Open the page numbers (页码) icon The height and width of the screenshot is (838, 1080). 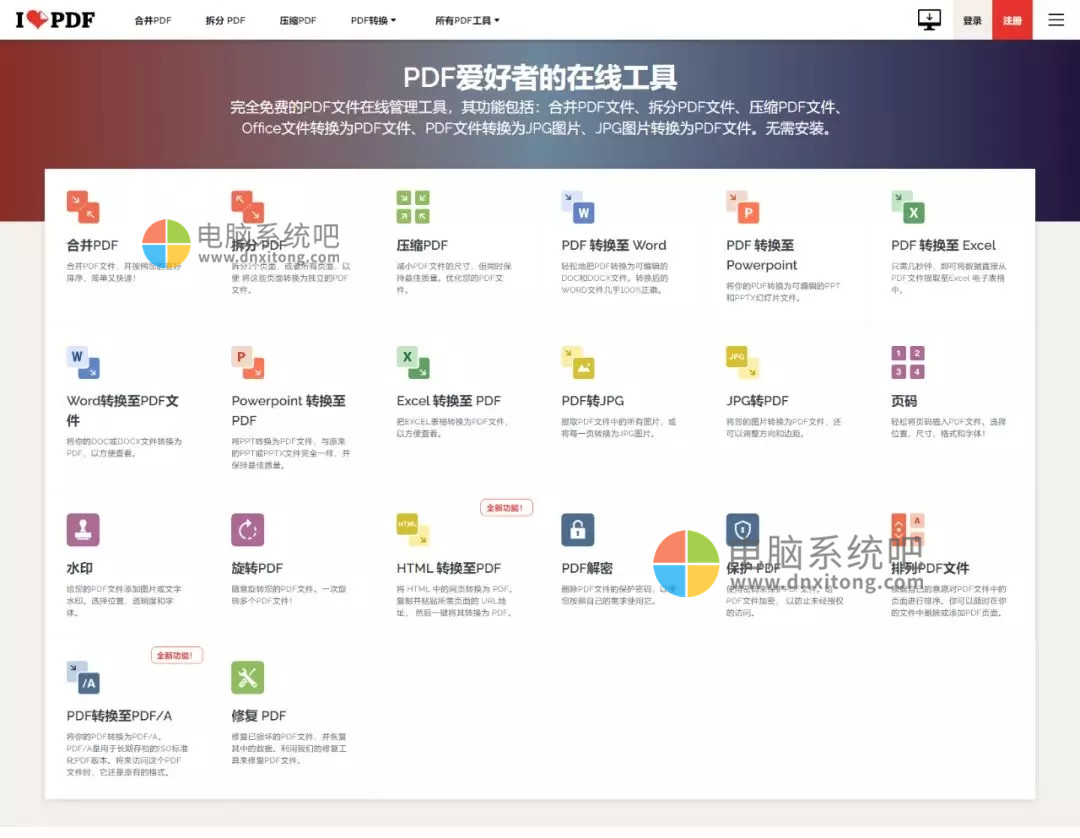(908, 362)
